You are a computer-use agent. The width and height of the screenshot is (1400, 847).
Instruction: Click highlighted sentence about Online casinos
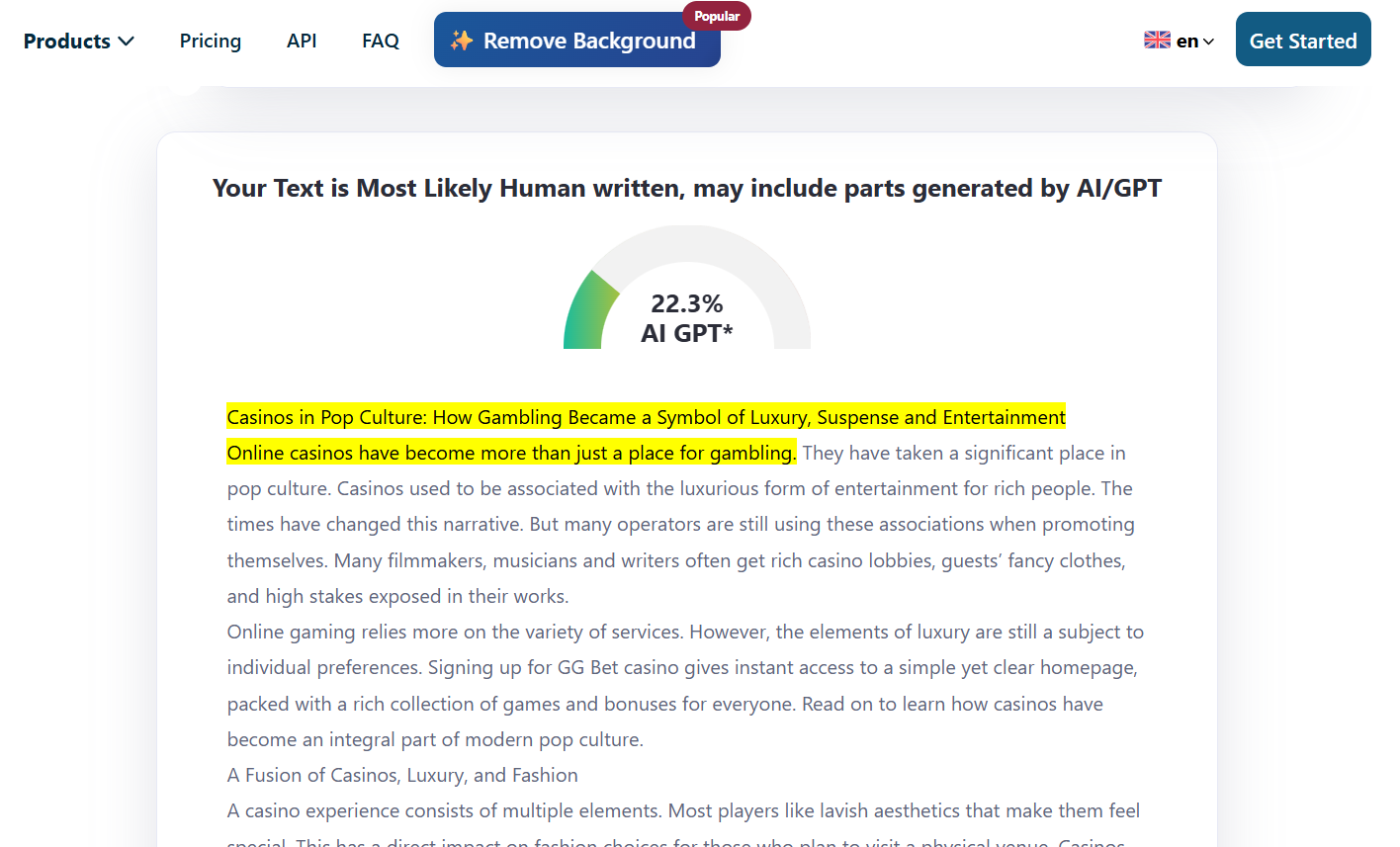coord(511,453)
